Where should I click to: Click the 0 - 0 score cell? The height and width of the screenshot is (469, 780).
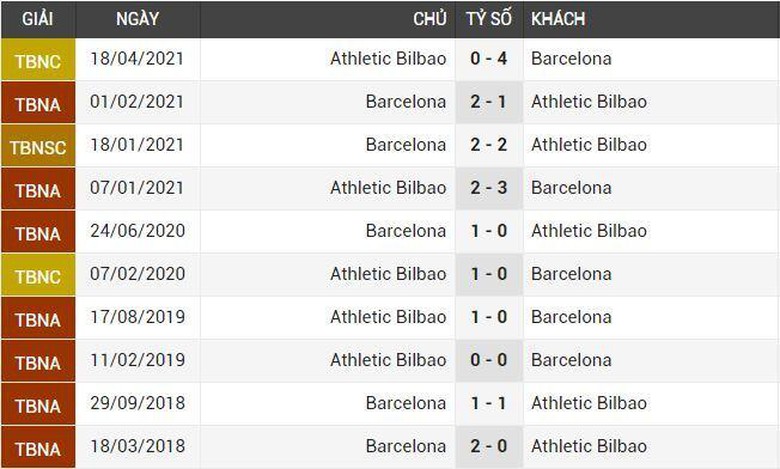(488, 360)
